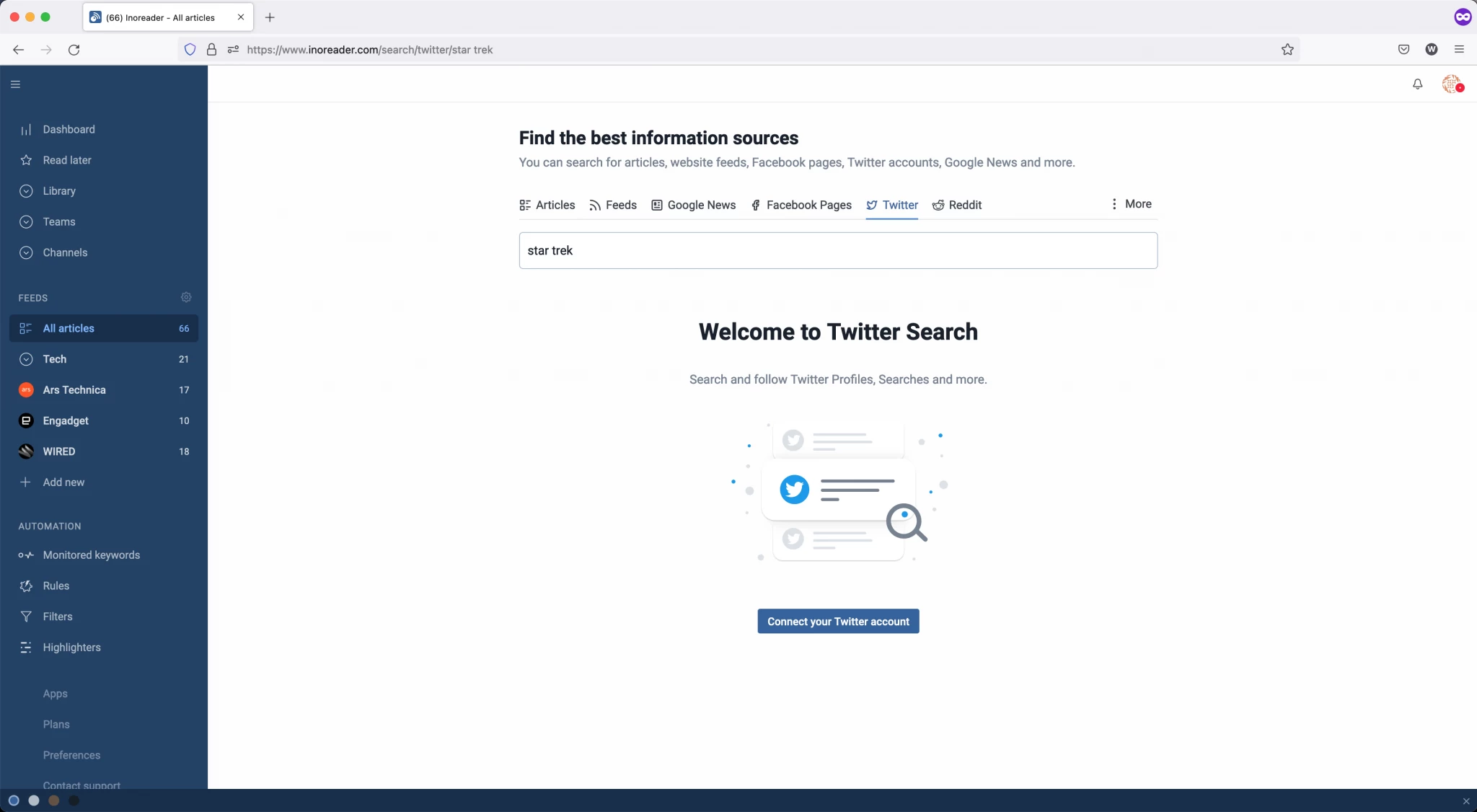Open Monitored keywords

coord(91,555)
